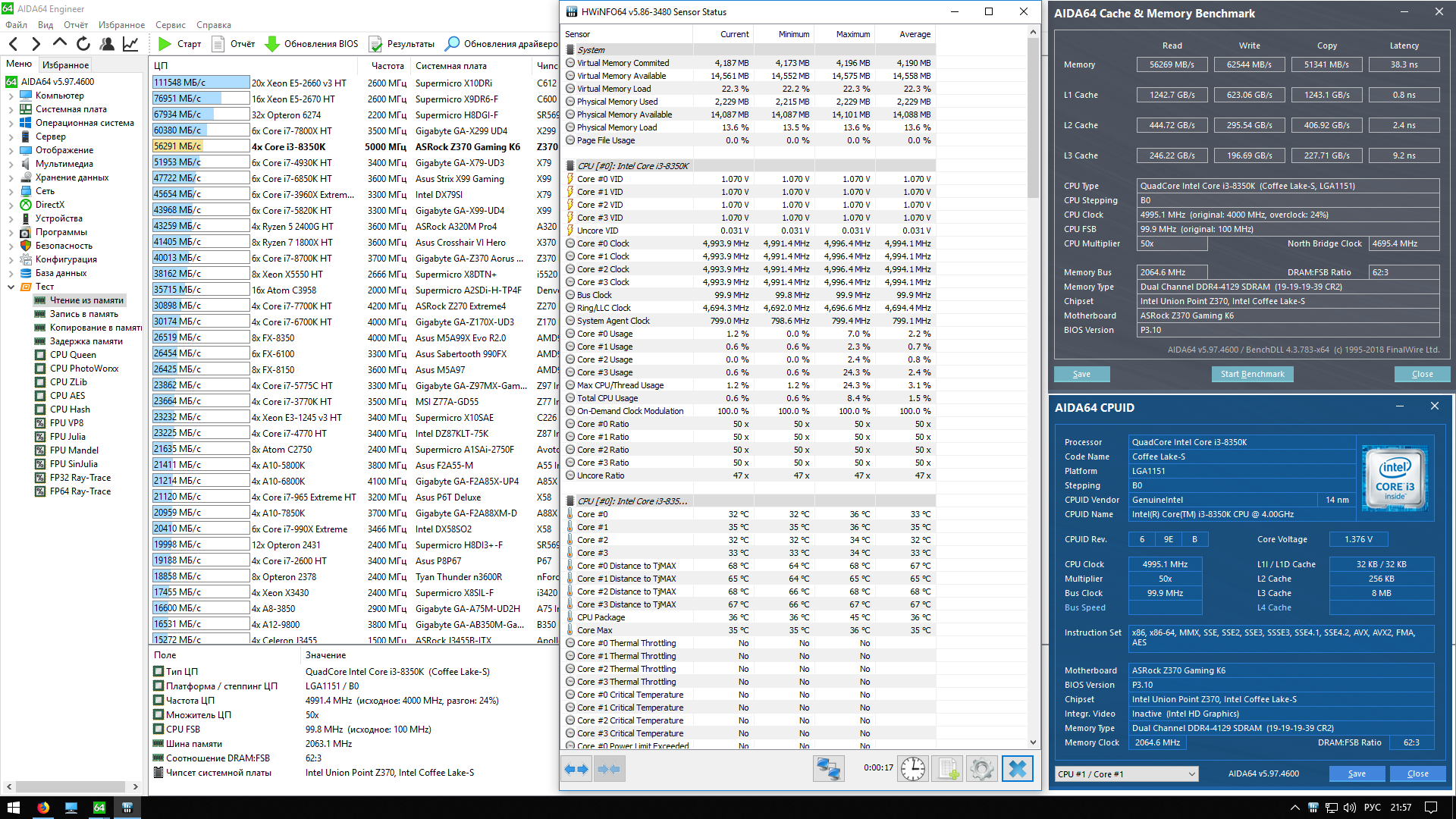Screen dimensions: 1456x819
Task: Open the graph chart toolbar icon
Action: (x=130, y=44)
